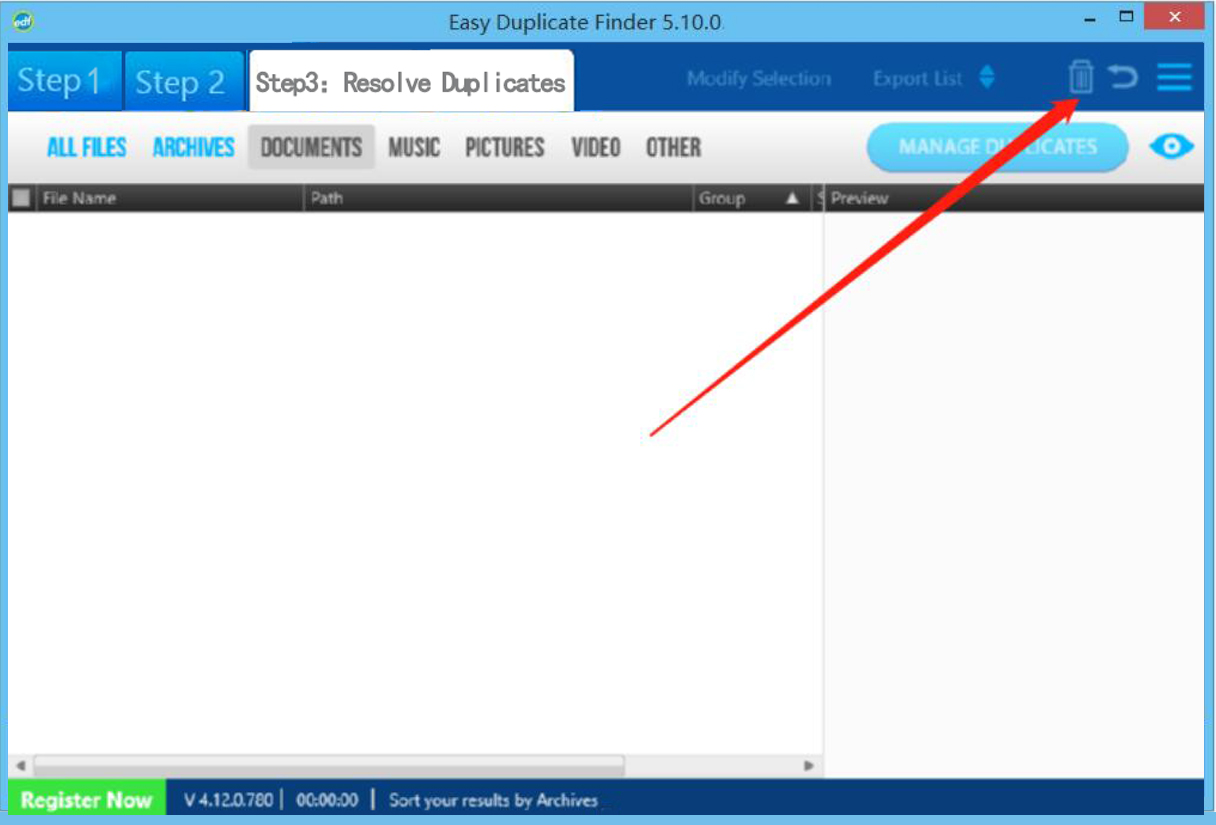This screenshot has width=1216, height=825.
Task: Click Modify Selection
Action: click(x=759, y=78)
